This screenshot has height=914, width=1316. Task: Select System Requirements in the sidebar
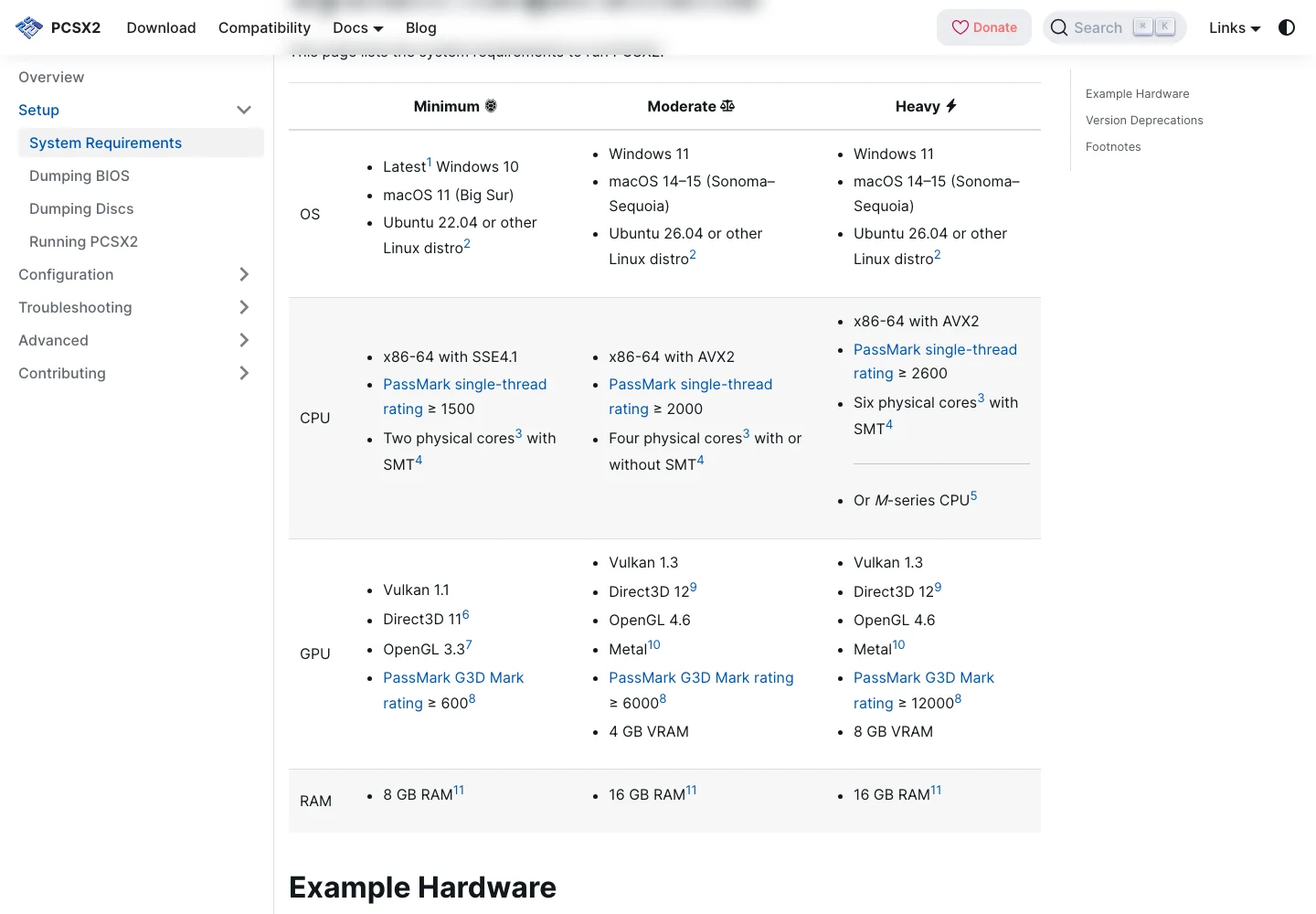141,143
